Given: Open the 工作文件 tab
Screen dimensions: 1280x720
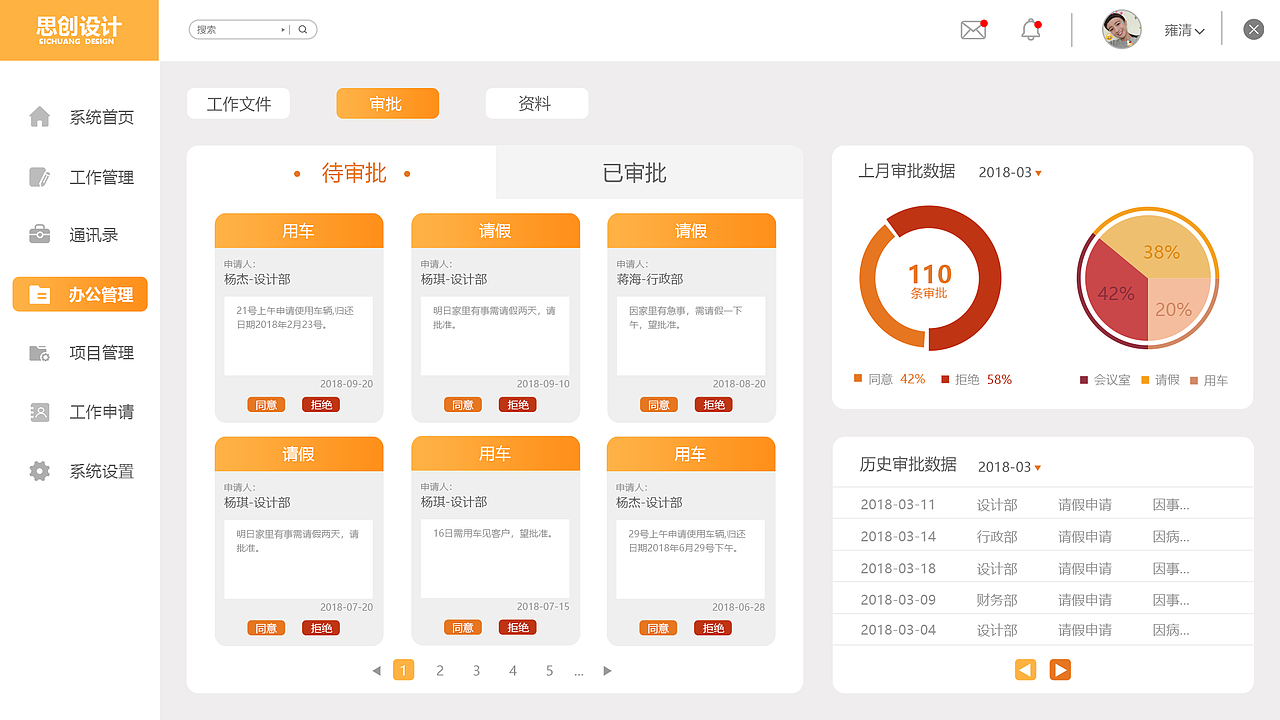Looking at the screenshot, I should coord(238,103).
